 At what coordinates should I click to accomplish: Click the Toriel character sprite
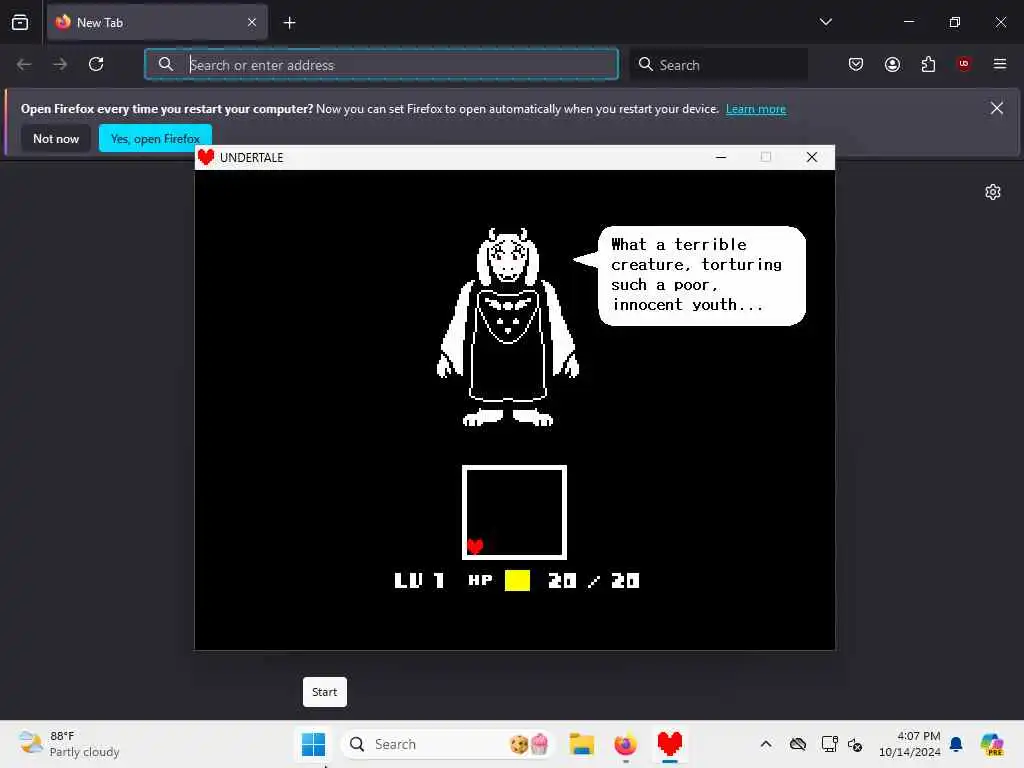tap(508, 327)
